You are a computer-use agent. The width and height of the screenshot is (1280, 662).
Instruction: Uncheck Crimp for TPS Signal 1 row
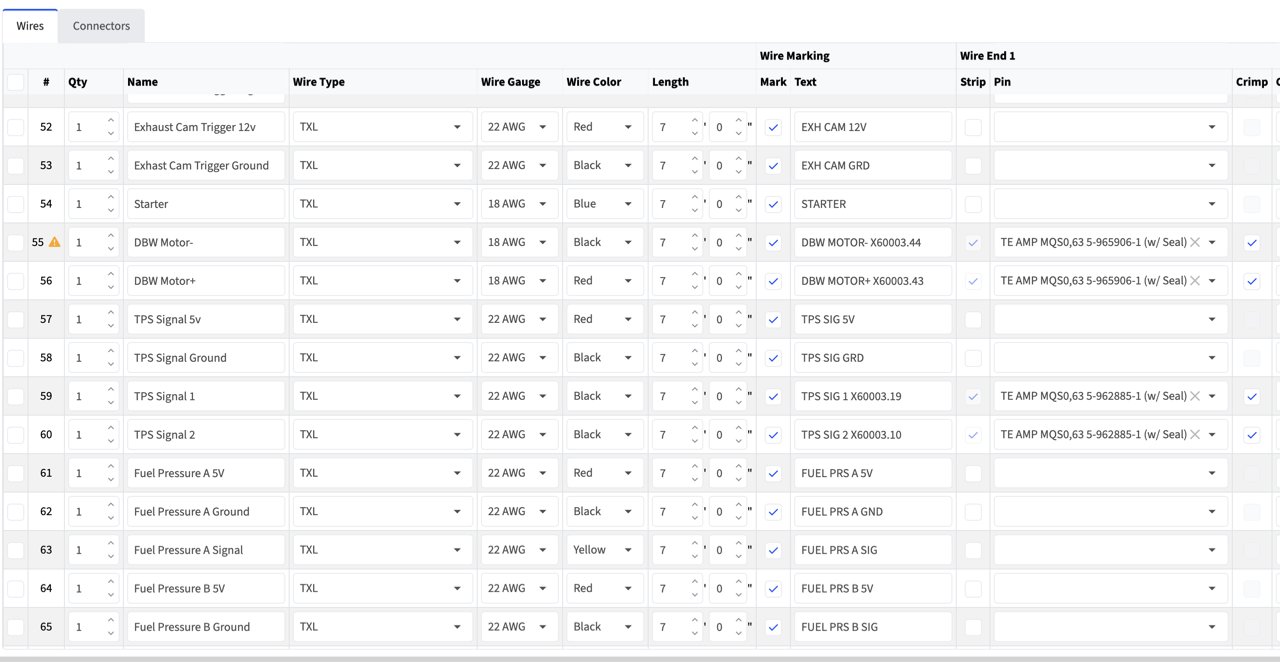pos(1251,396)
